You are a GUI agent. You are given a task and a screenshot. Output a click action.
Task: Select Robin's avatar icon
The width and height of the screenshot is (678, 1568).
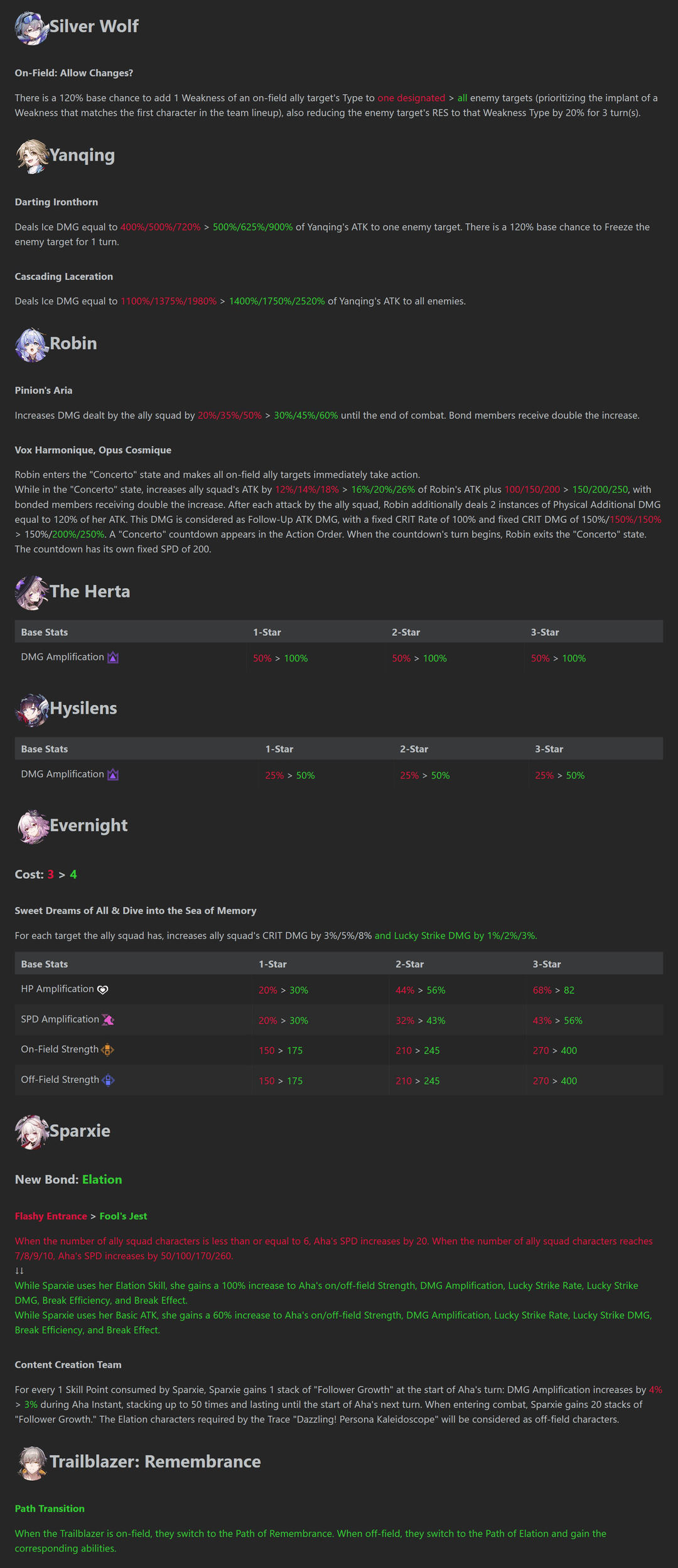(x=32, y=345)
